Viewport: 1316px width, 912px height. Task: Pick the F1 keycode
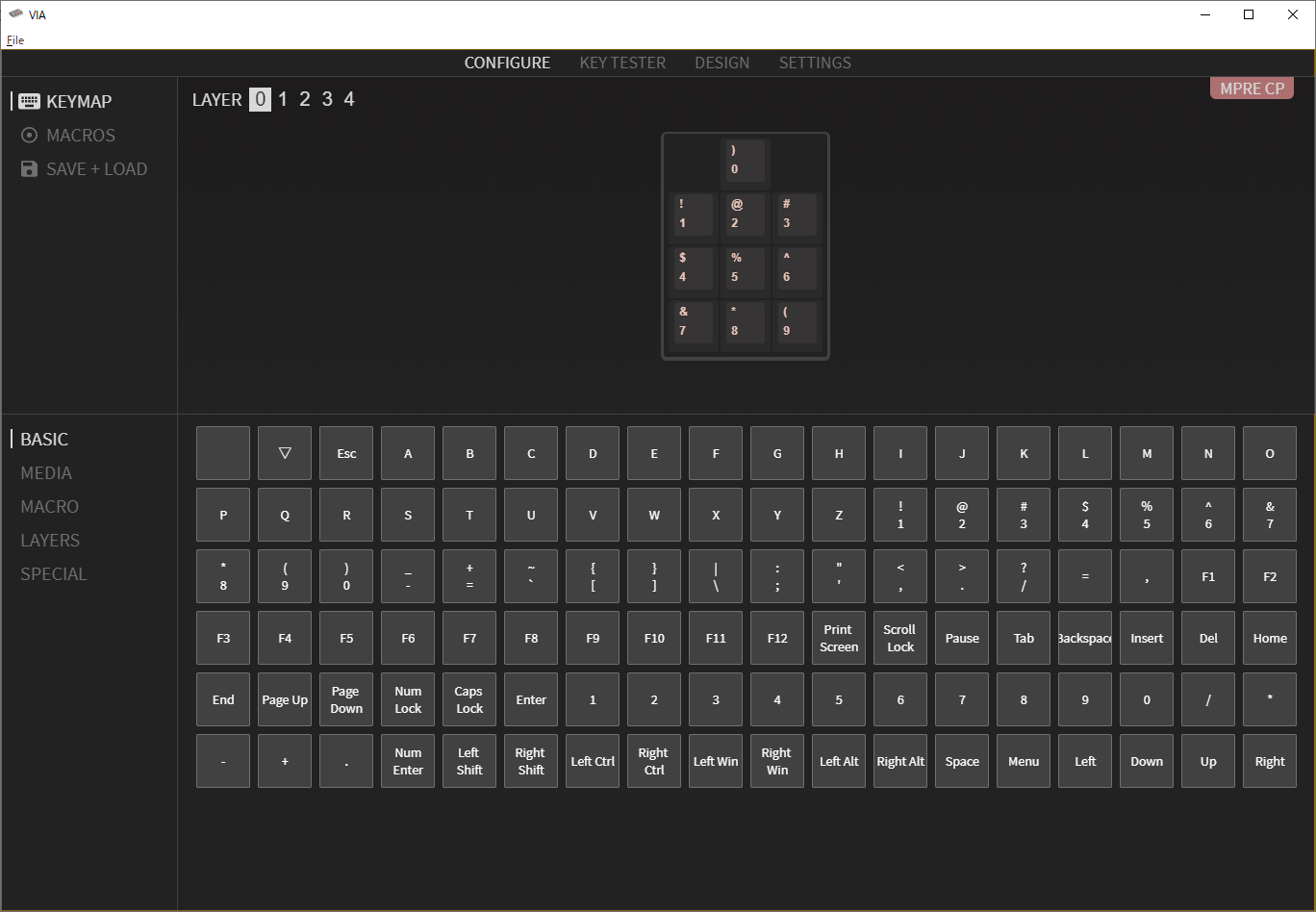[x=1208, y=576]
